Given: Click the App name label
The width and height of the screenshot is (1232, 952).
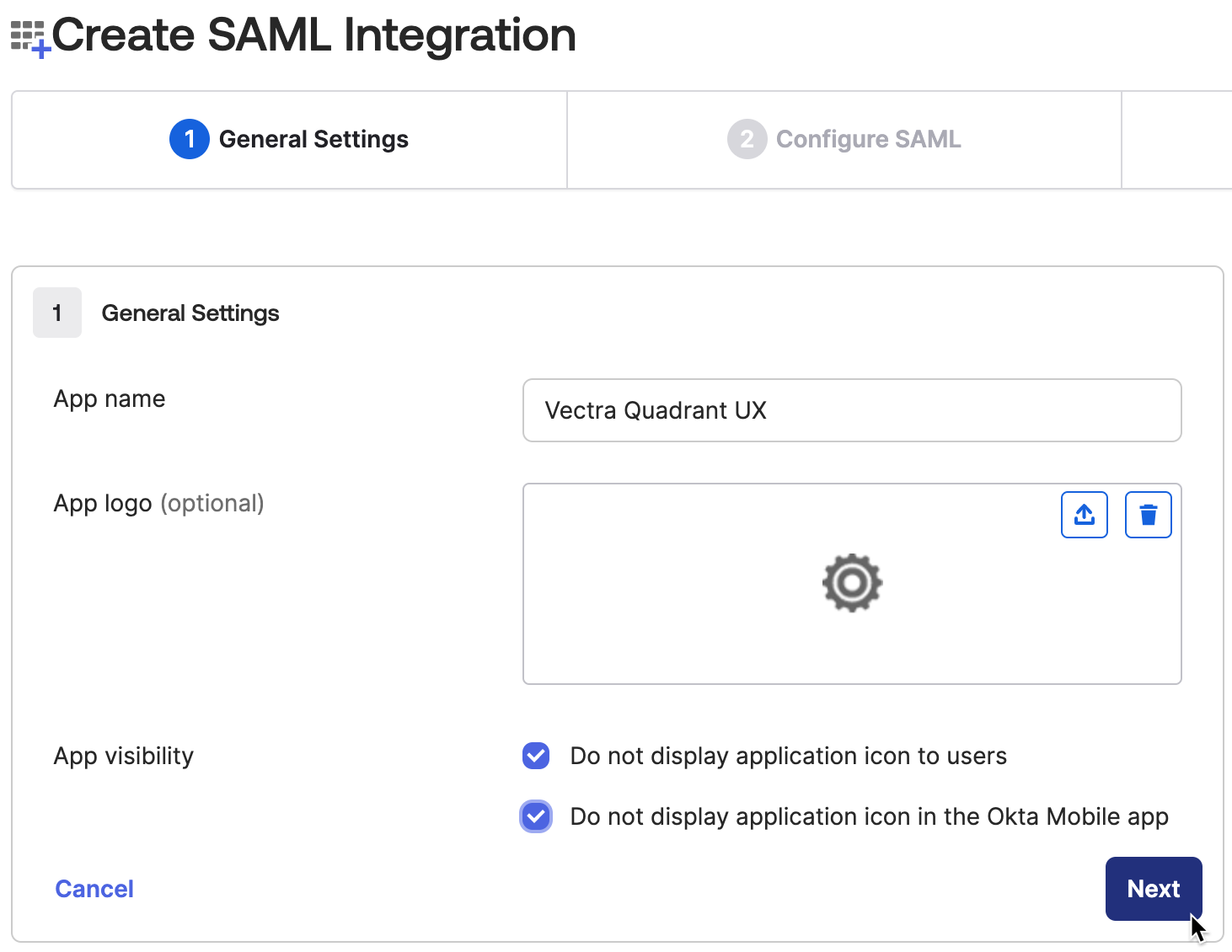Looking at the screenshot, I should pyautogui.click(x=110, y=398).
